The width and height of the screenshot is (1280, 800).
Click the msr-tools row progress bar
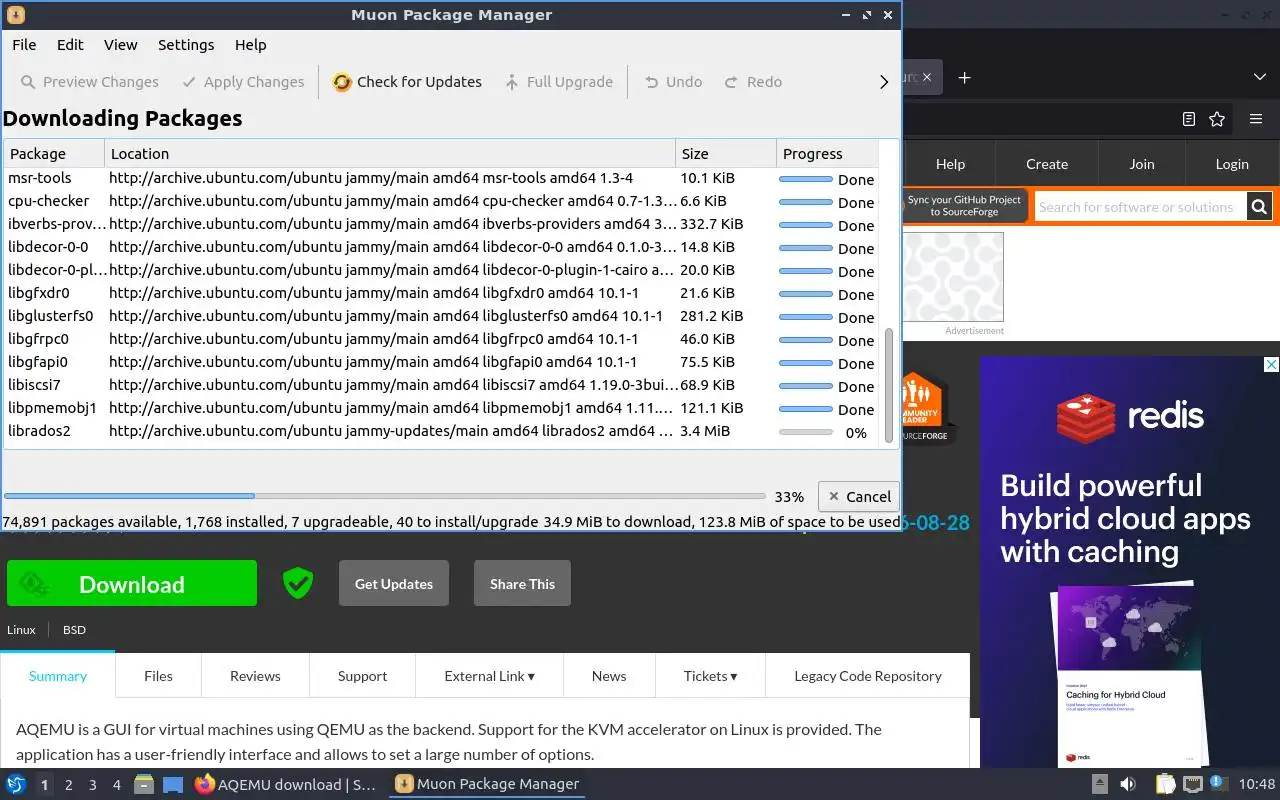coord(806,179)
